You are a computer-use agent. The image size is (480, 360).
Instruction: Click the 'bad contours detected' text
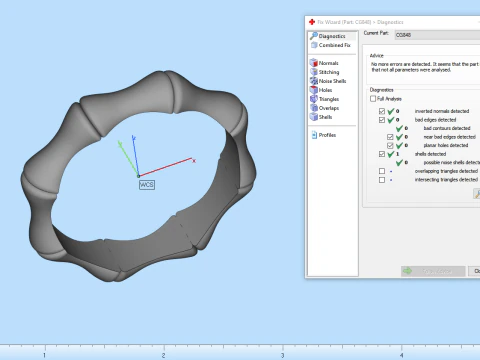pyautogui.click(x=447, y=128)
